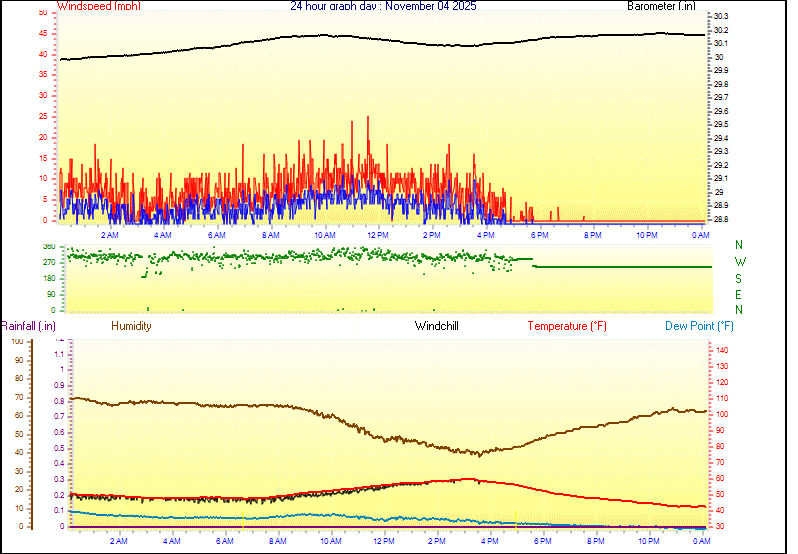Screen dimensions: 798x554
Task: Click the blue Dew Point (°F) label
Action: click(700, 326)
